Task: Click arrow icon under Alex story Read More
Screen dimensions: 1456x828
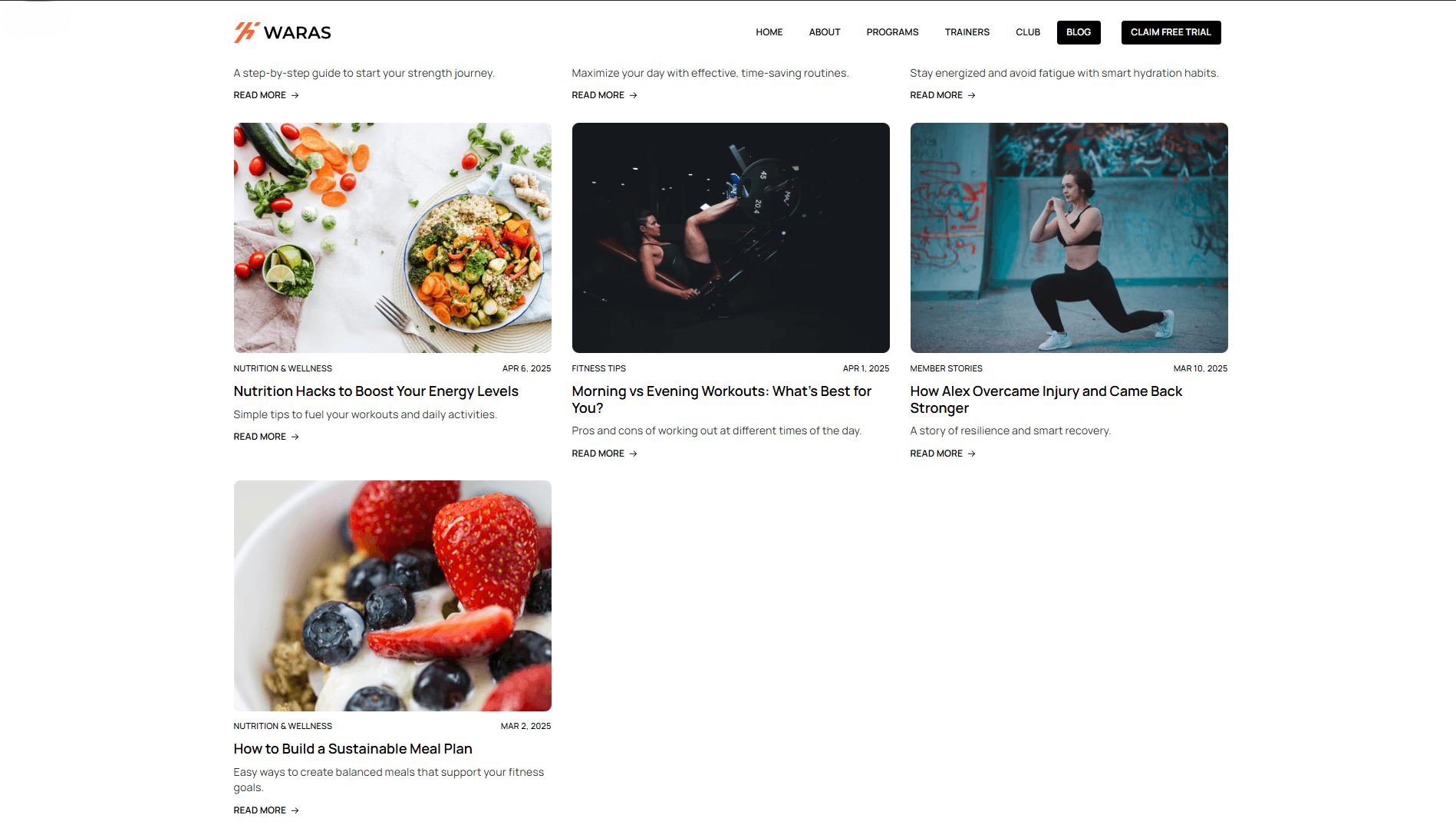Action: 971,454
